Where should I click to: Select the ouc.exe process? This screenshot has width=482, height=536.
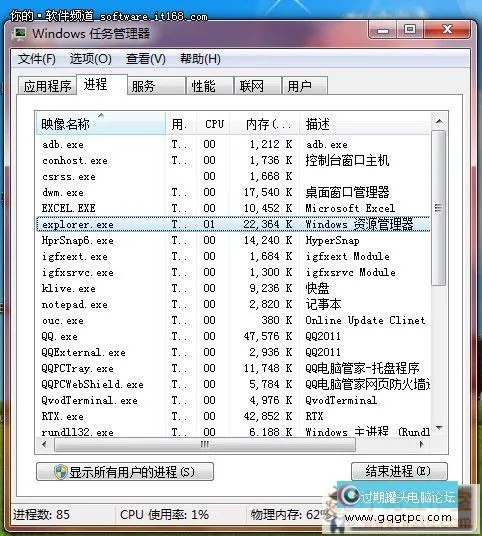(233, 320)
